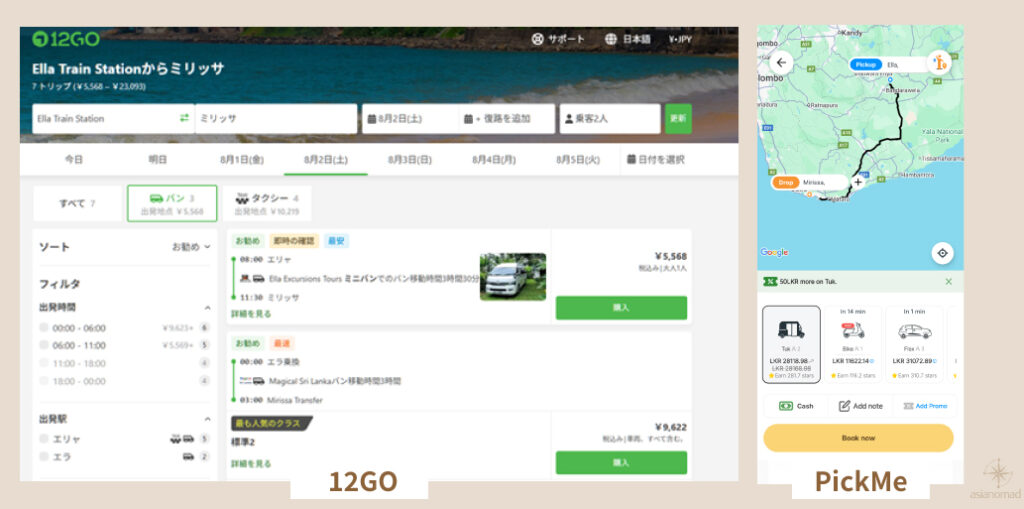Open サポート help link icon
Viewport: 1024px width, 509px height.
(x=537, y=39)
